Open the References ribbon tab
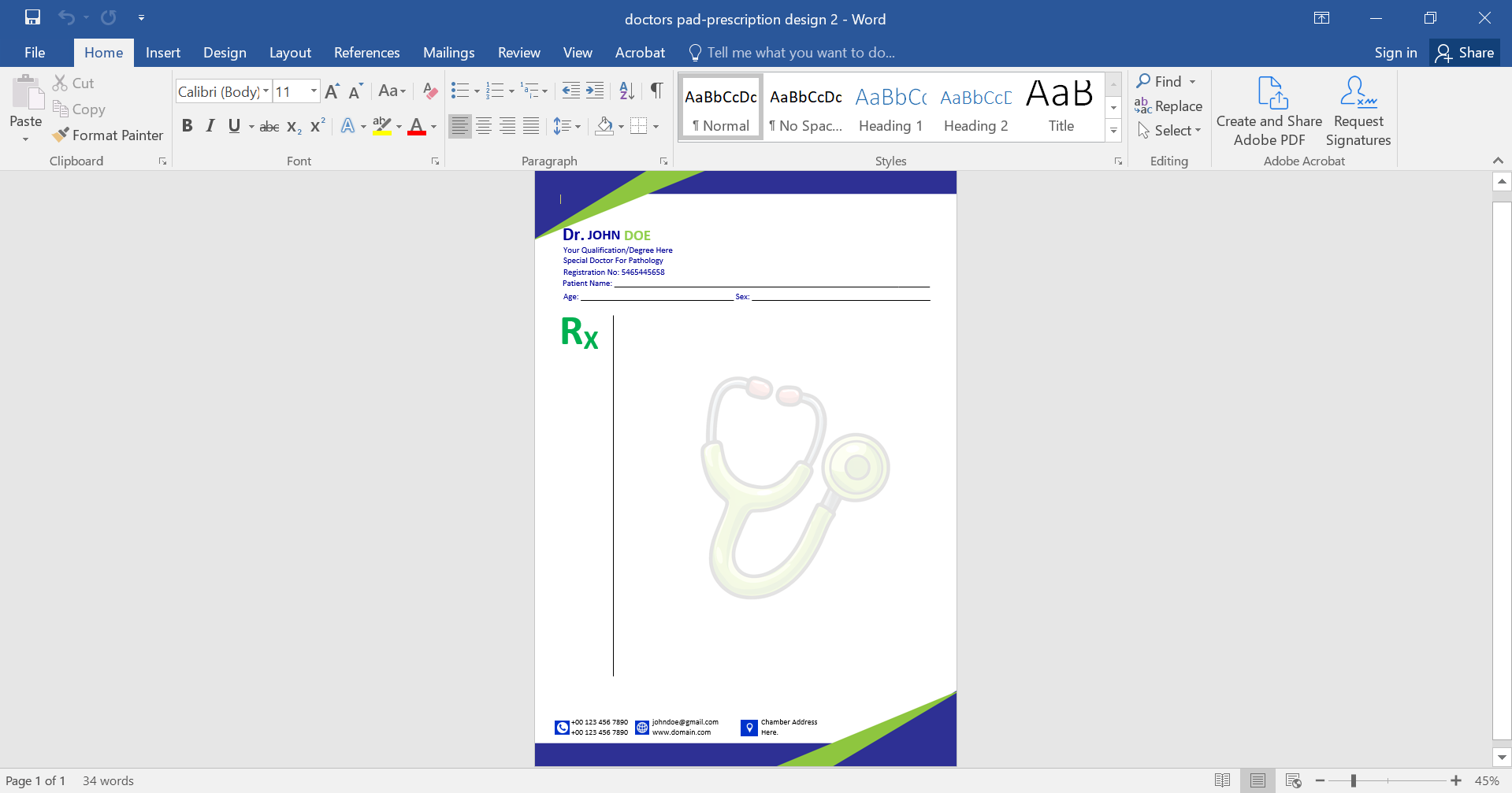The image size is (1512, 793). [366, 52]
